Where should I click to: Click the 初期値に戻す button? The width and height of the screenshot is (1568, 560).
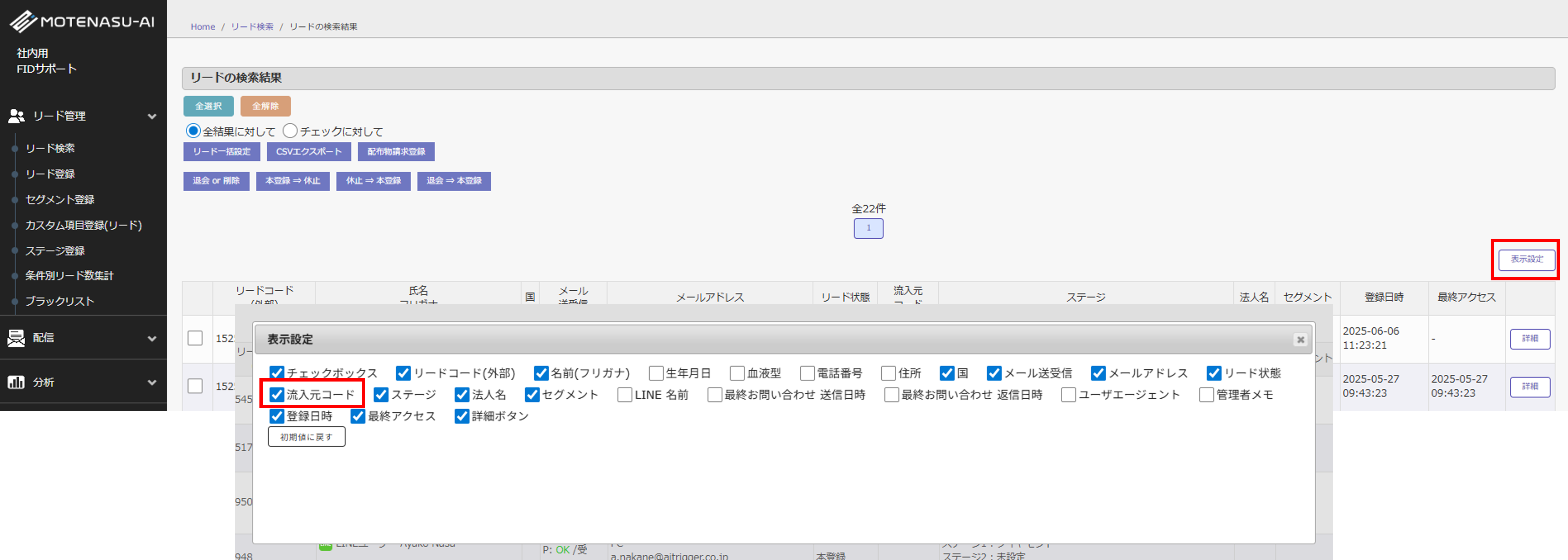click(306, 436)
